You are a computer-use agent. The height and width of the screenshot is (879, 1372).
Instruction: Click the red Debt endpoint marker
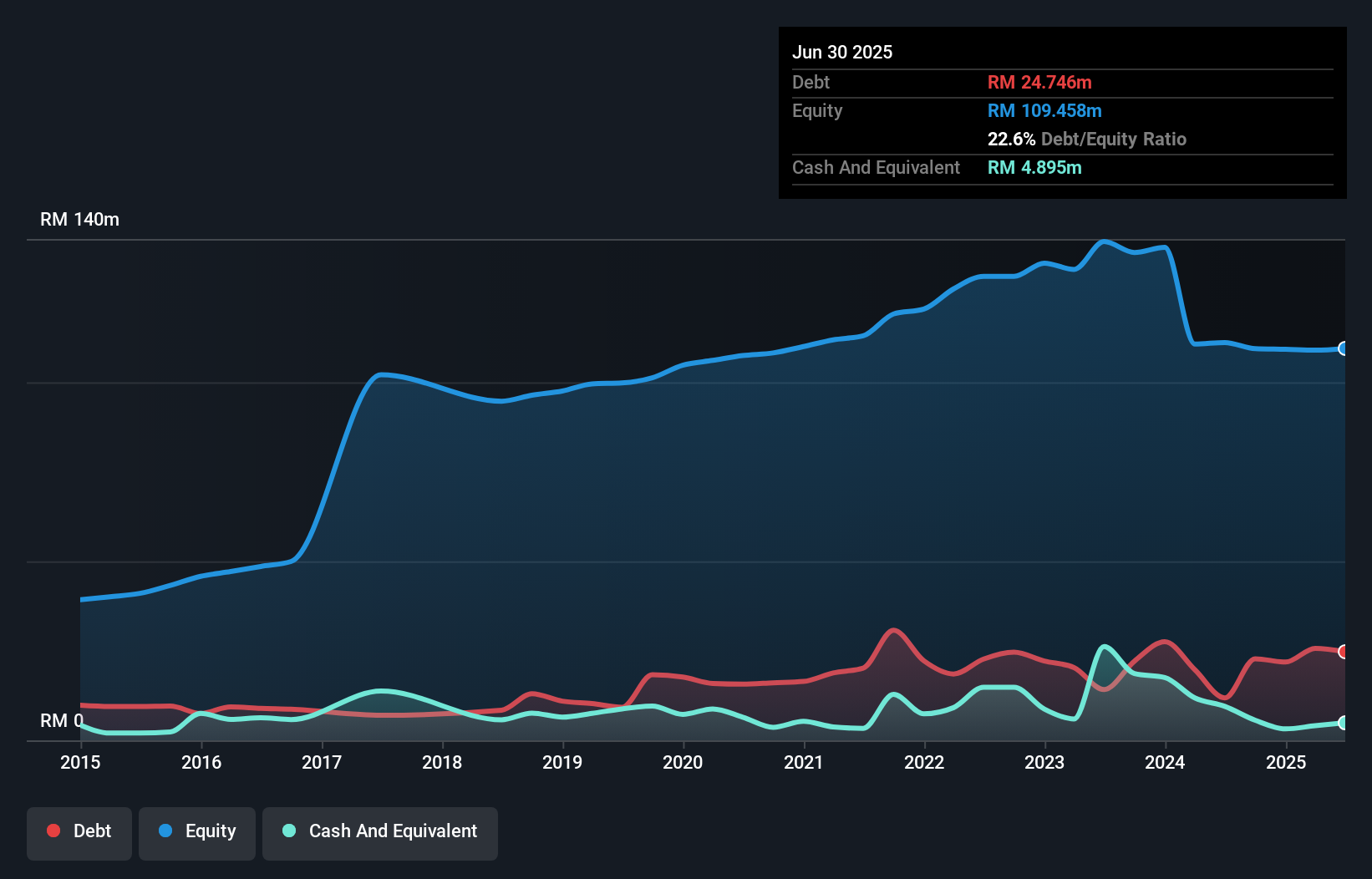[x=1343, y=652]
